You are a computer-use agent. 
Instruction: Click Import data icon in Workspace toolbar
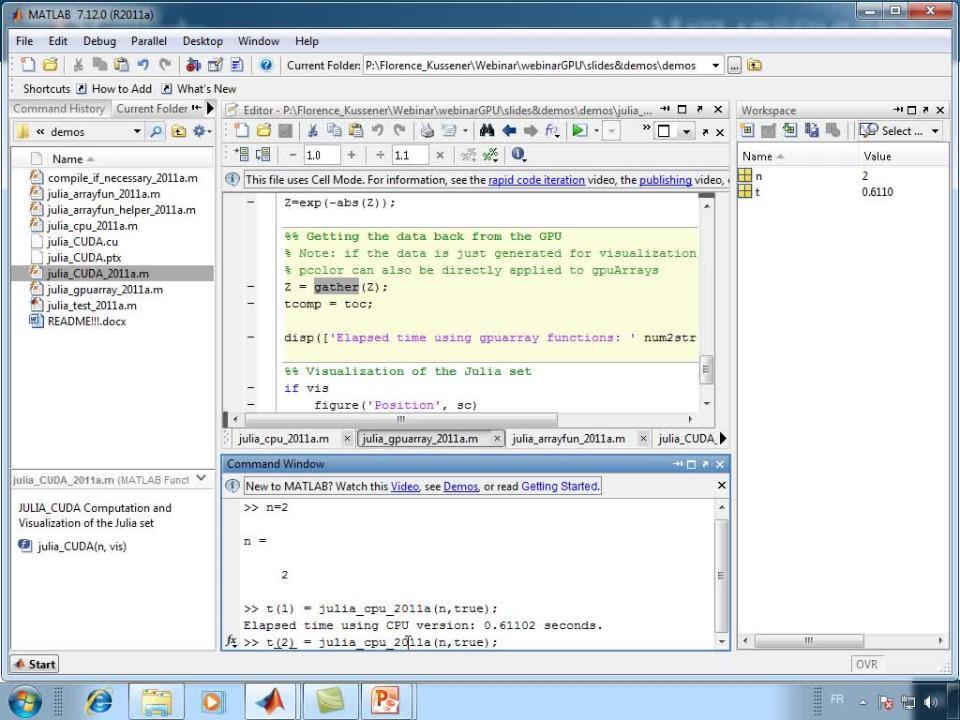pyautogui.click(x=790, y=130)
